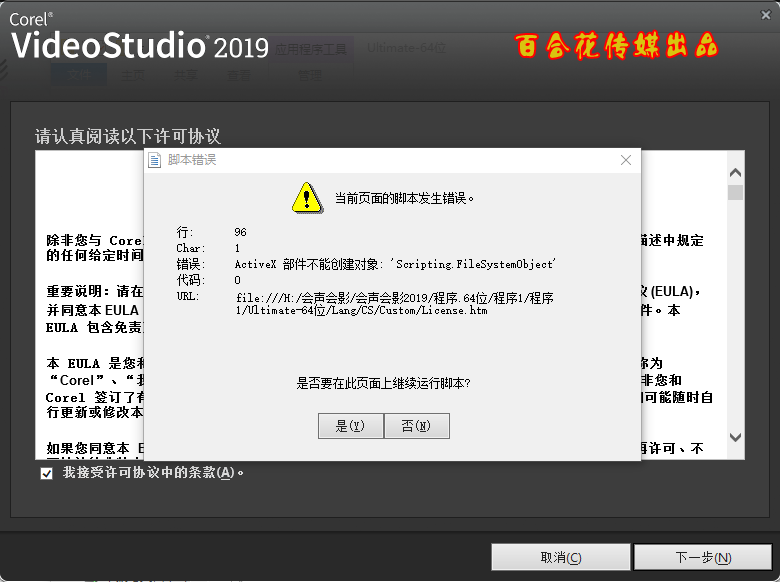Click the faded 主页 tab in the background window
Viewport: 780px width, 582px height.
click(x=133, y=76)
